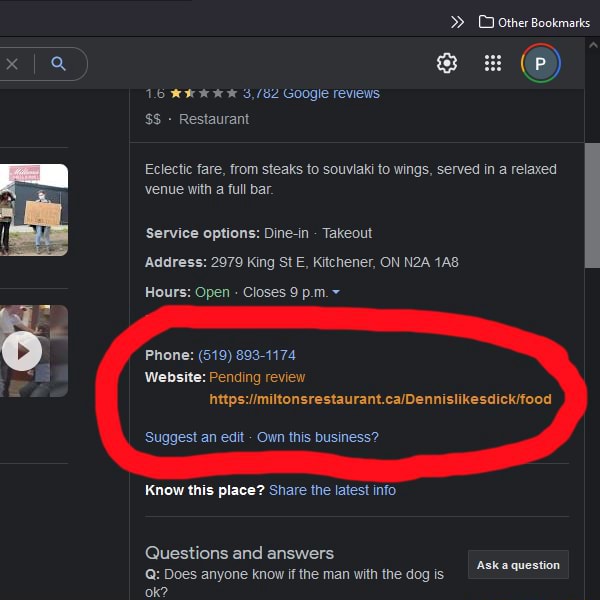Image resolution: width=600 pixels, height=600 pixels.
Task: Click the Ask a question button
Action: tap(518, 565)
